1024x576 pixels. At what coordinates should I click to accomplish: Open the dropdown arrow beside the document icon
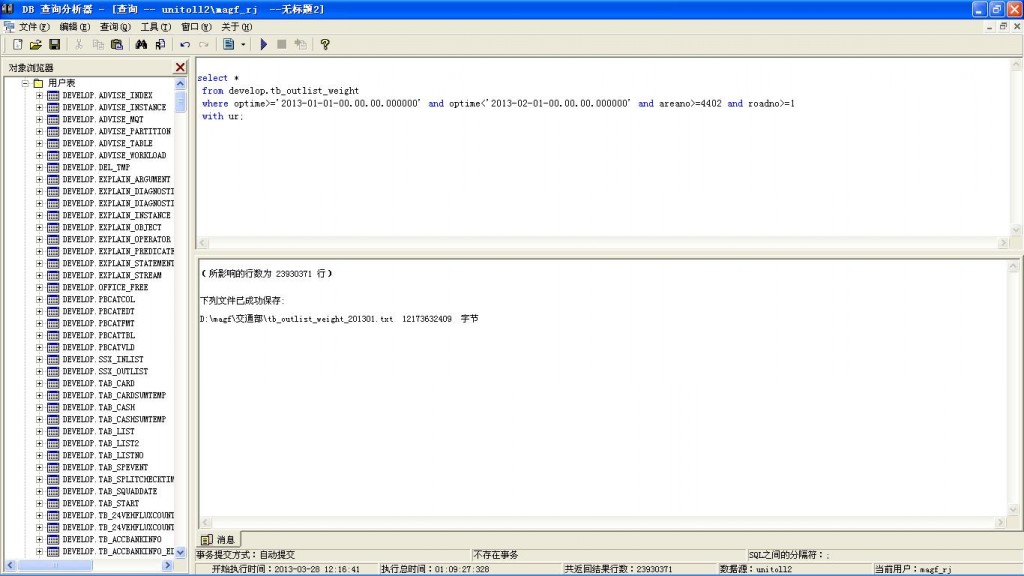[x=243, y=44]
